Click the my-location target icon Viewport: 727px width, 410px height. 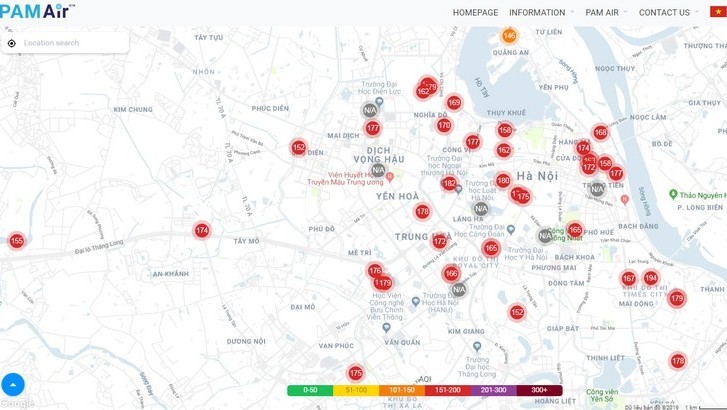[x=12, y=43]
